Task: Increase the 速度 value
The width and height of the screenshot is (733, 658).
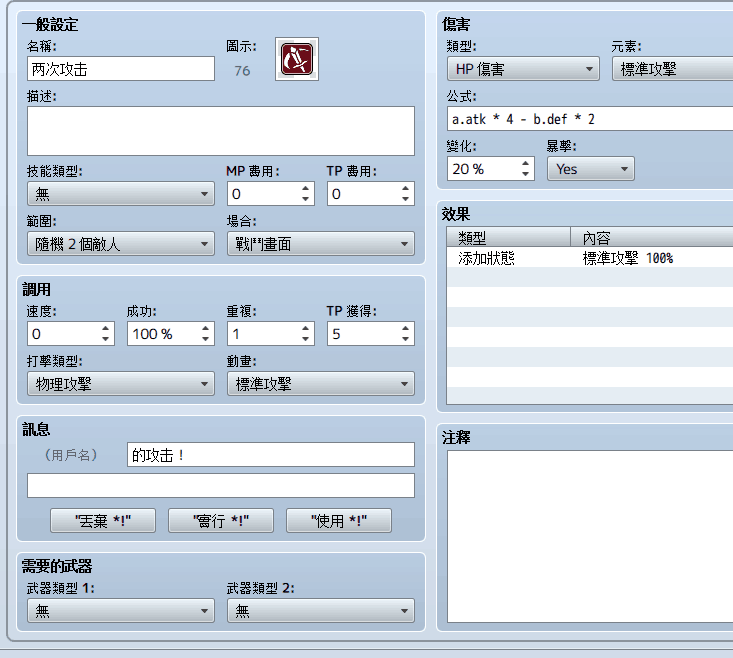Action: [x=106, y=328]
